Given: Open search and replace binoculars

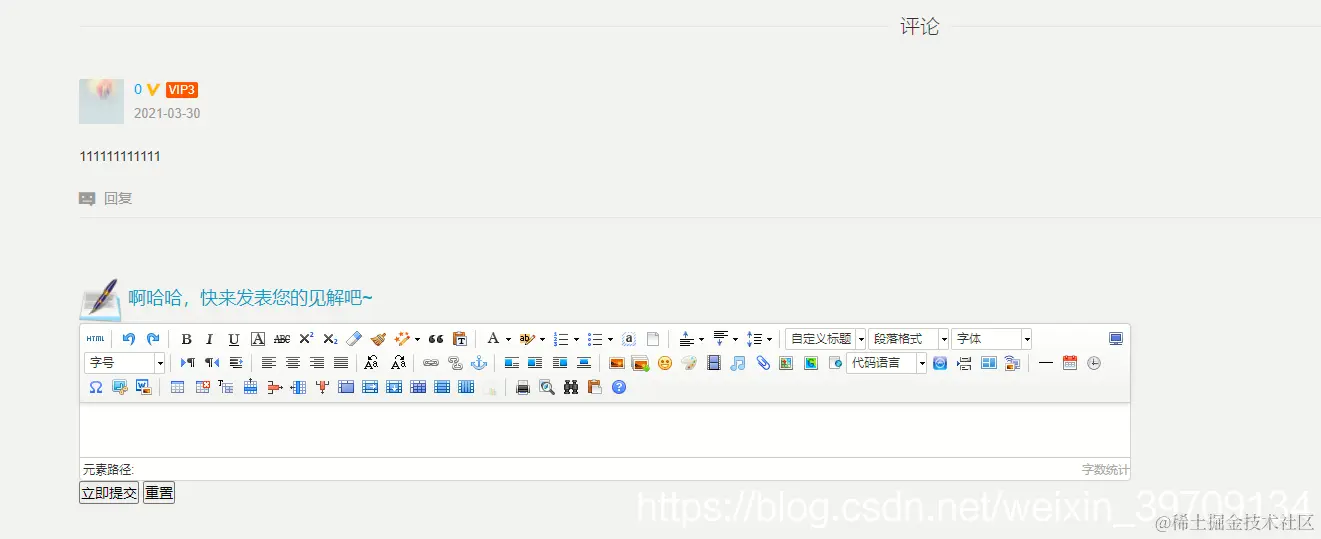Looking at the screenshot, I should (570, 387).
